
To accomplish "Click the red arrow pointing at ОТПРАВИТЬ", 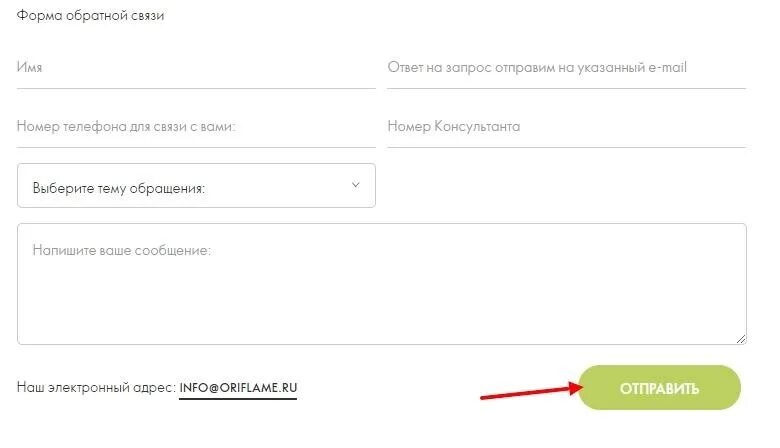I will tap(531, 390).
